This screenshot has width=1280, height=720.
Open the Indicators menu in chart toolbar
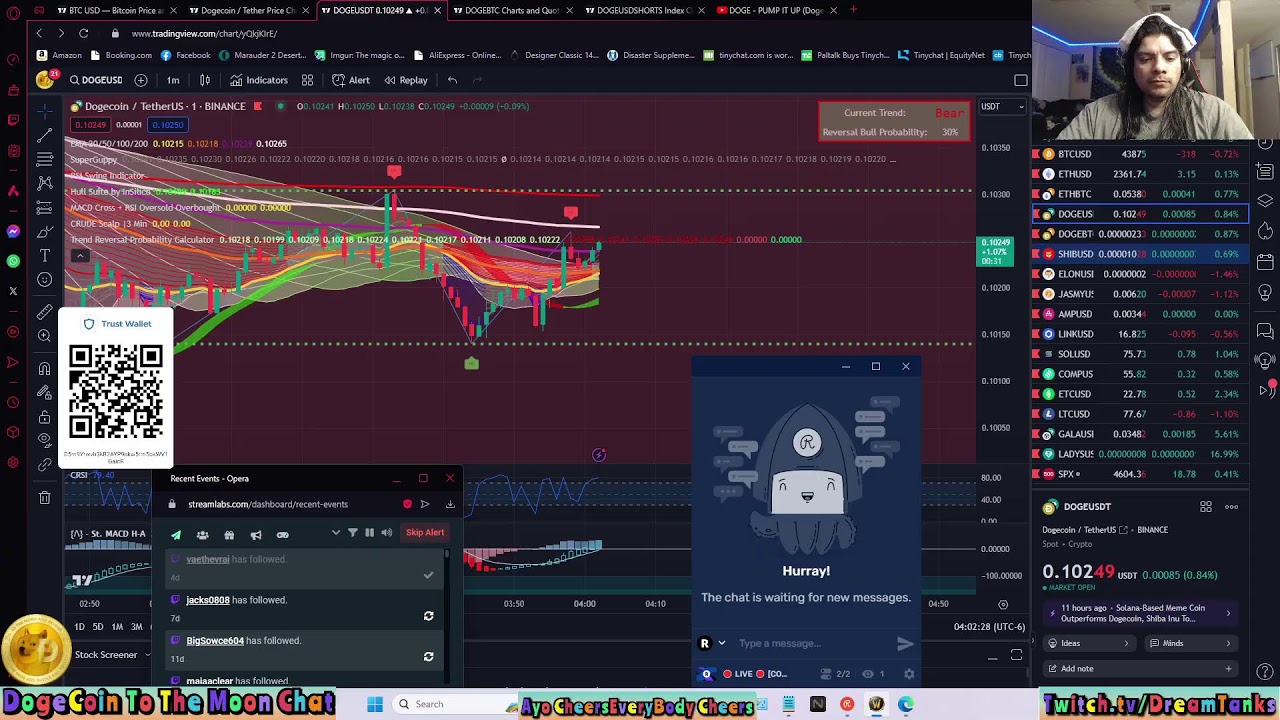258,80
